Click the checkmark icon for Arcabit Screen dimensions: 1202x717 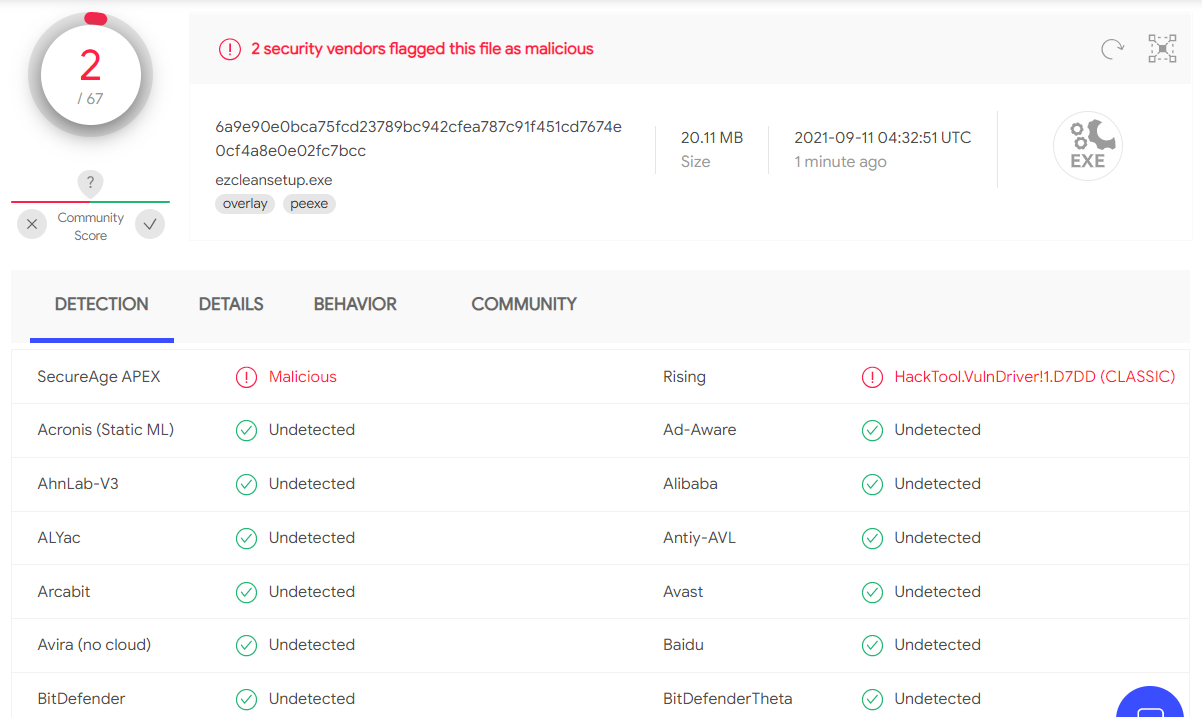[x=246, y=592]
